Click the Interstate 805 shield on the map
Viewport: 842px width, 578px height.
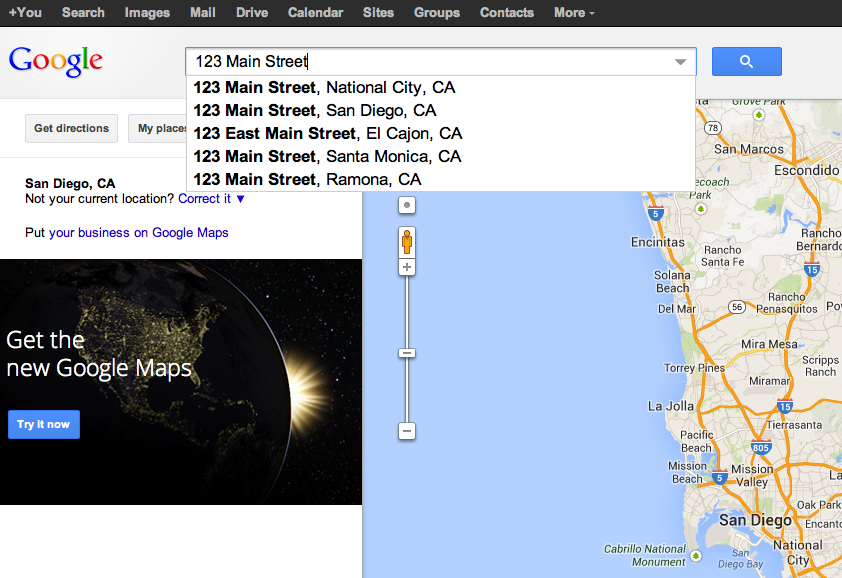(761, 447)
